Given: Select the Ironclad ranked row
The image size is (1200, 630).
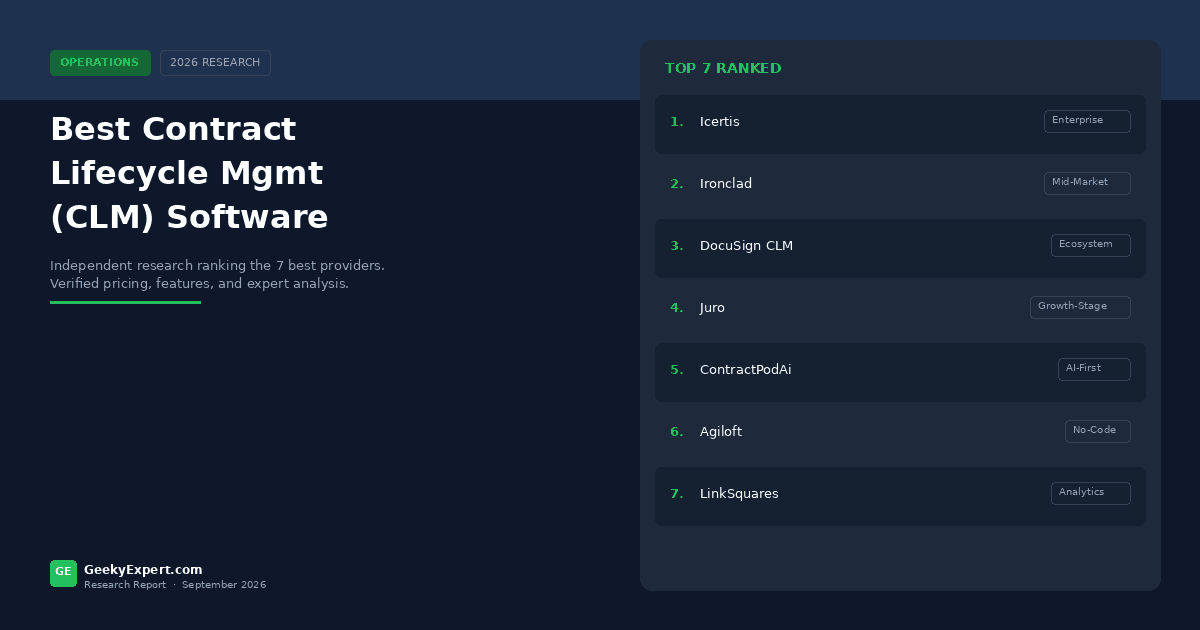Looking at the screenshot, I should click(x=900, y=186).
